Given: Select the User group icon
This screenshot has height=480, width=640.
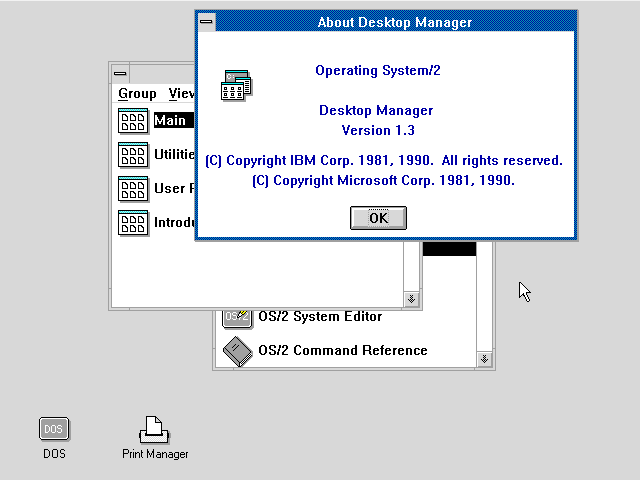Looking at the screenshot, I should pos(133,189).
